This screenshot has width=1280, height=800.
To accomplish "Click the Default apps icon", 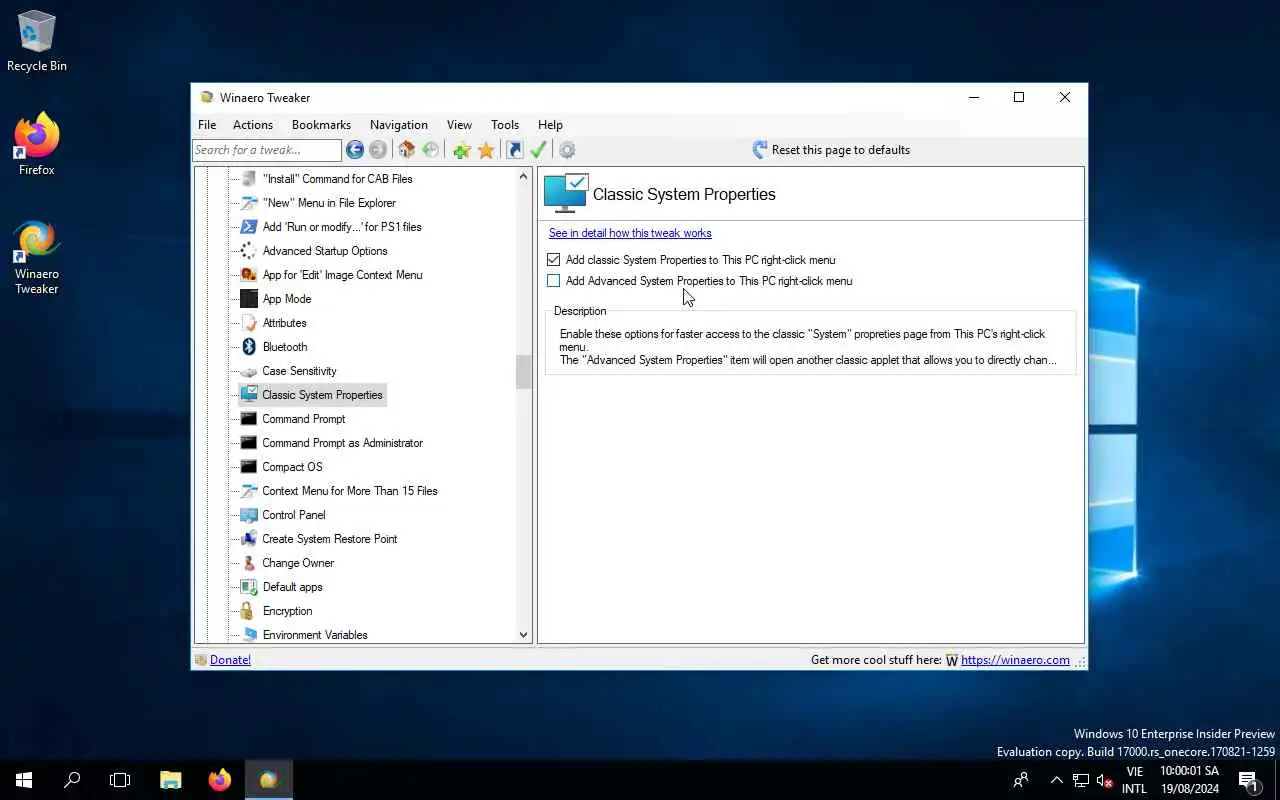I will point(249,587).
